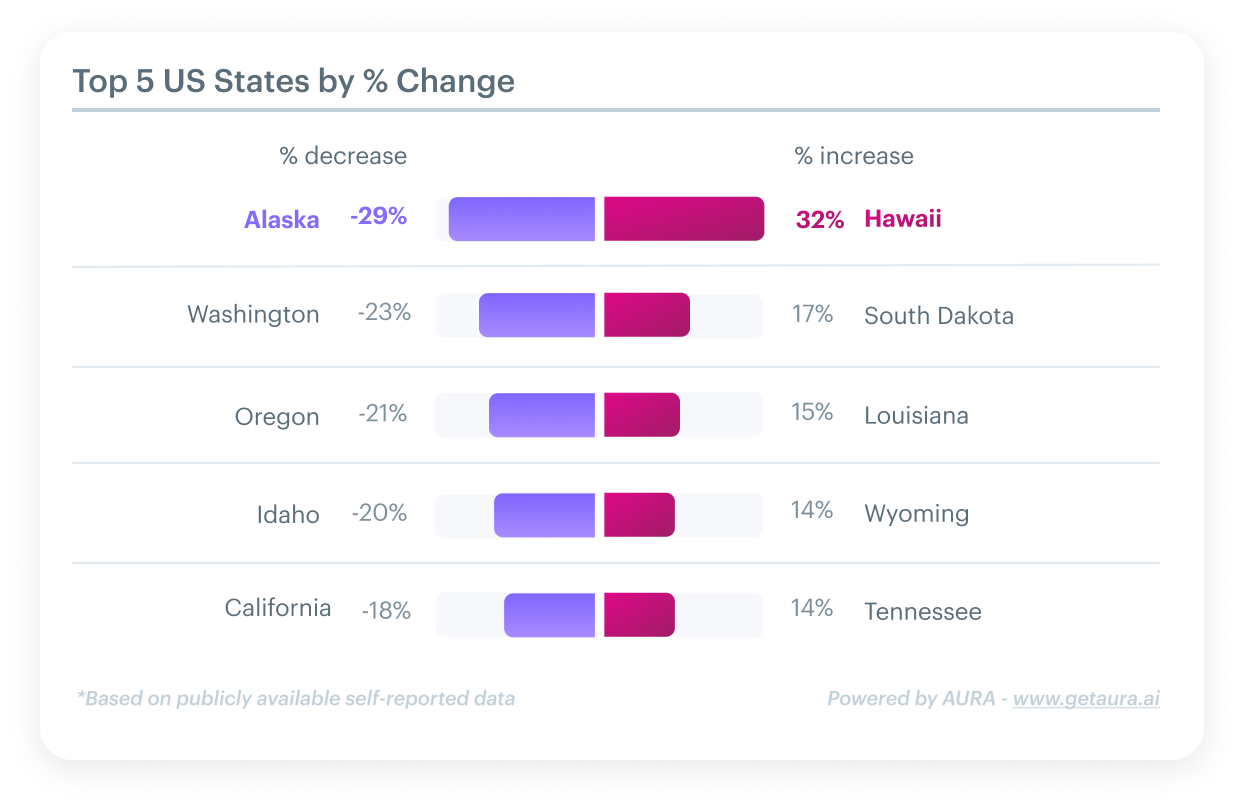
Task: Click Tennessee's magenta increase bar
Action: [639, 615]
